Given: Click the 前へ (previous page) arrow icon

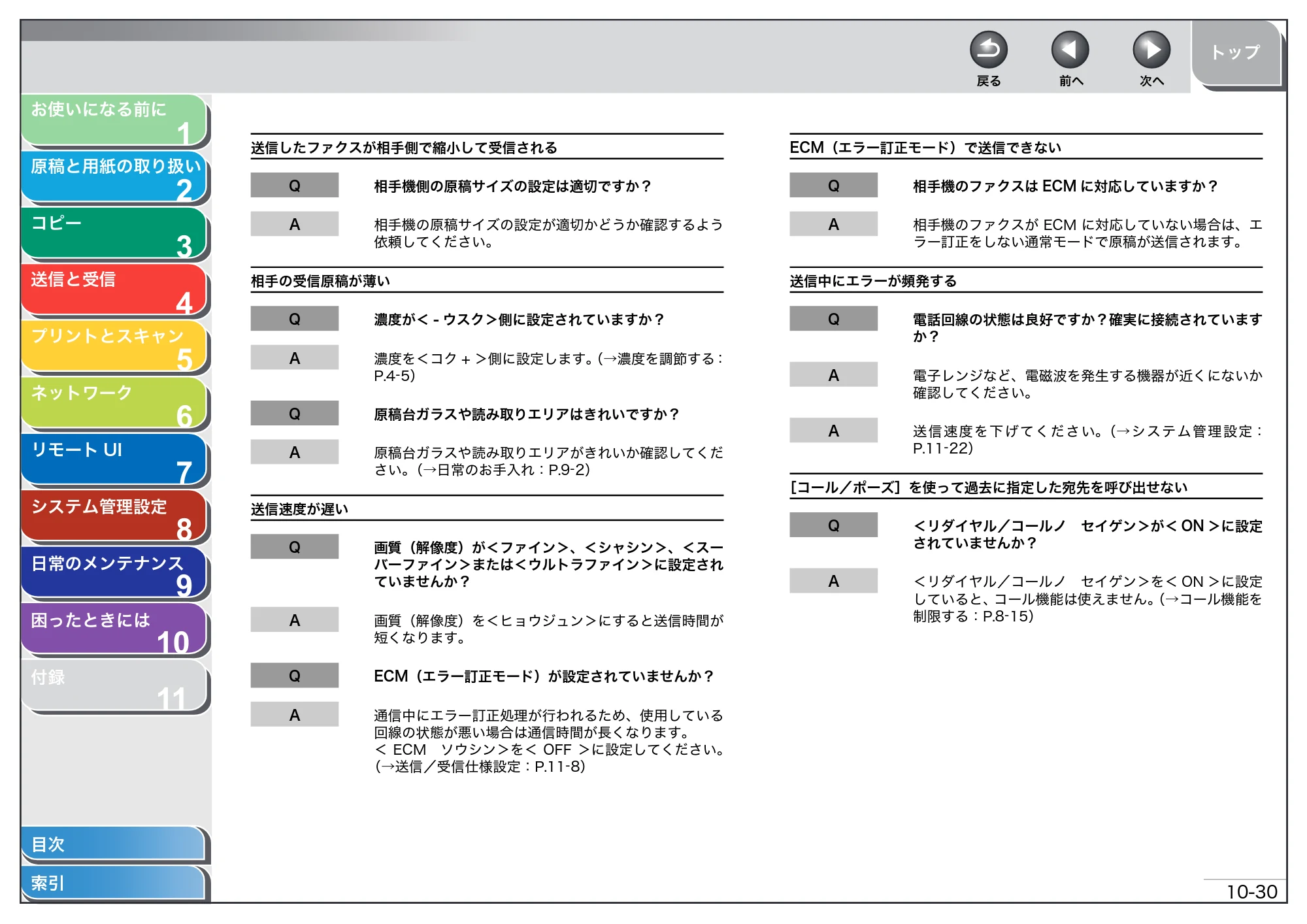Looking at the screenshot, I should (1070, 50).
